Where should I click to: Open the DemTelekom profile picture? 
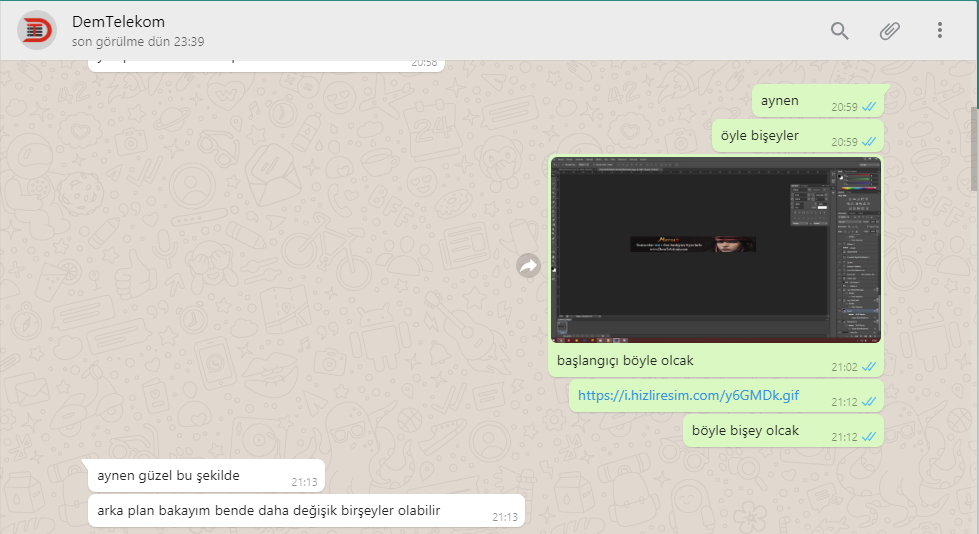37,30
